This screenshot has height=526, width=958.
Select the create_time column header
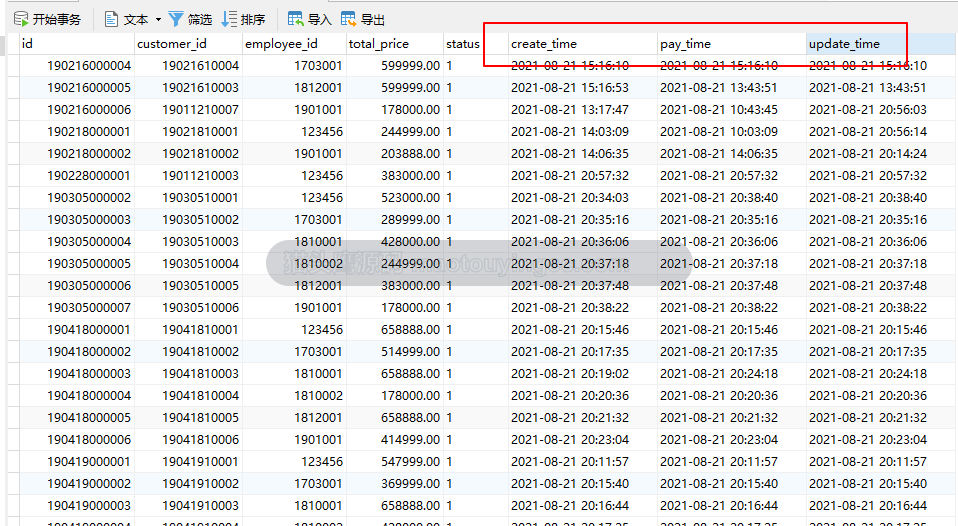[583, 44]
